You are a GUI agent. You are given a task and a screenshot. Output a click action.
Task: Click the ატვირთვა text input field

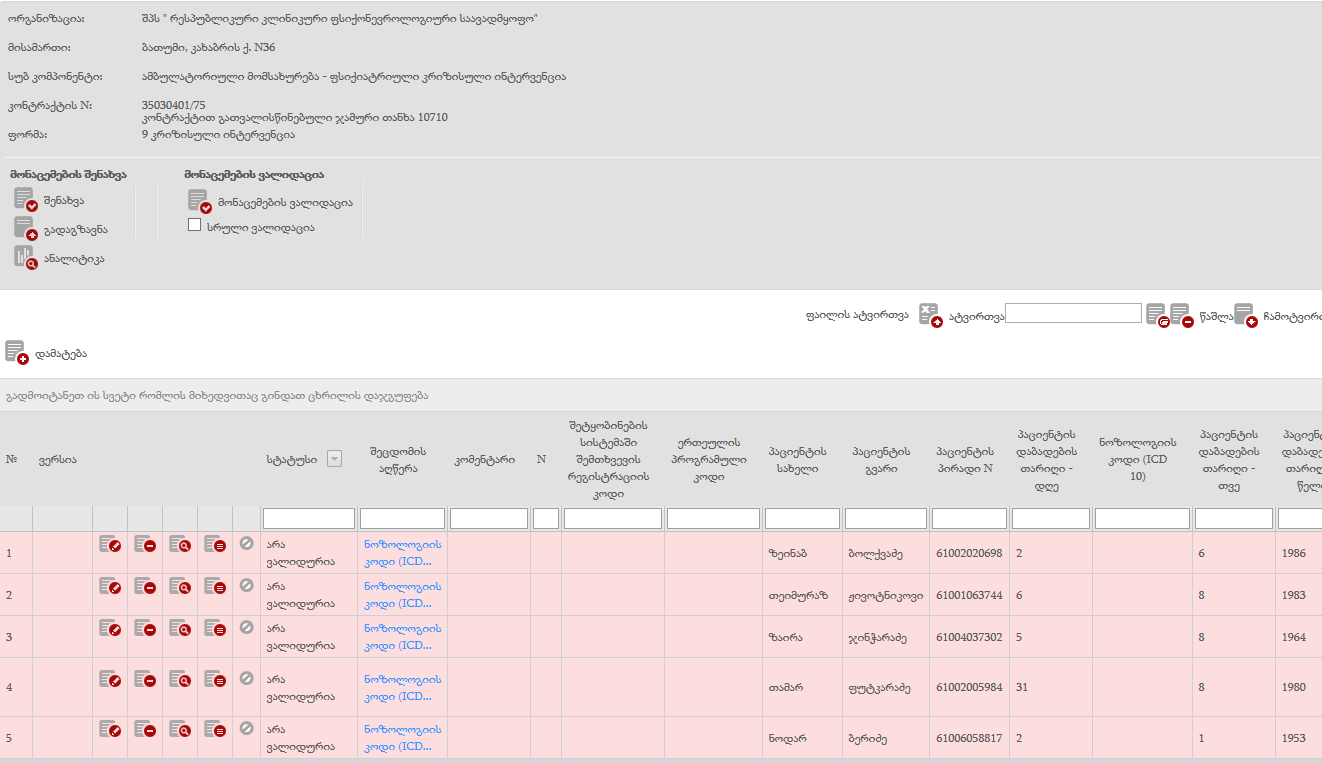(x=1073, y=314)
